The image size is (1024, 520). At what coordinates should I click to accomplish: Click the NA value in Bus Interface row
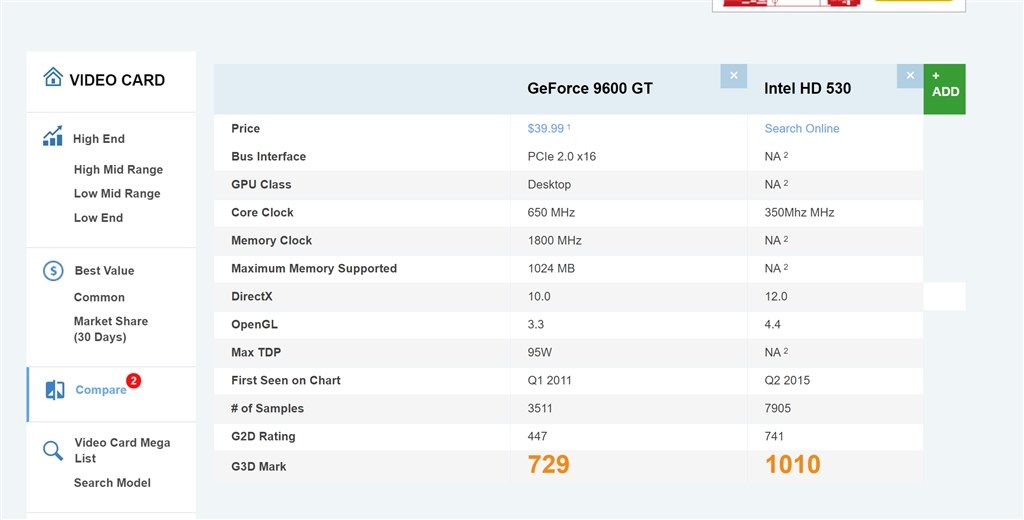coord(776,157)
